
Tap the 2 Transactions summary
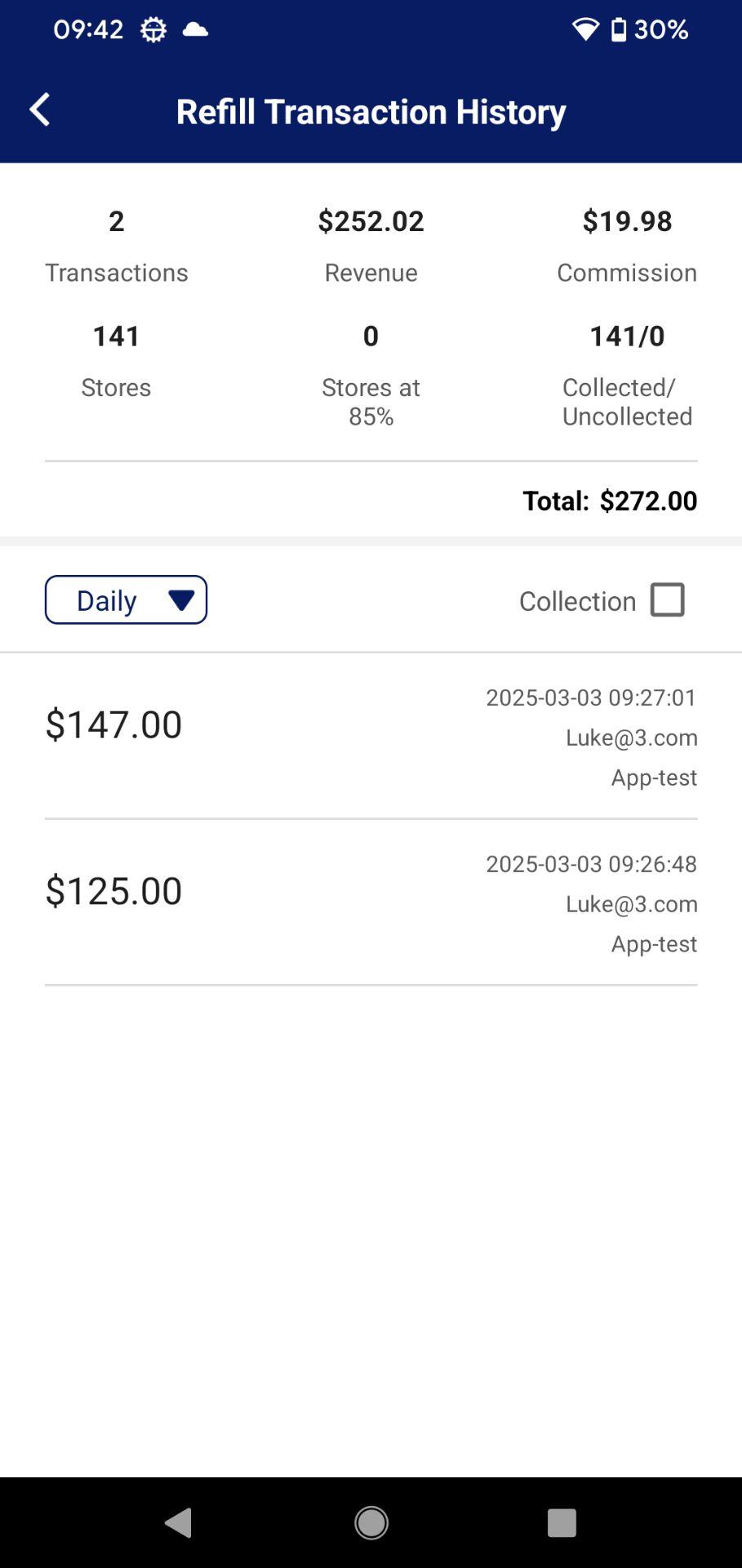[x=116, y=244]
